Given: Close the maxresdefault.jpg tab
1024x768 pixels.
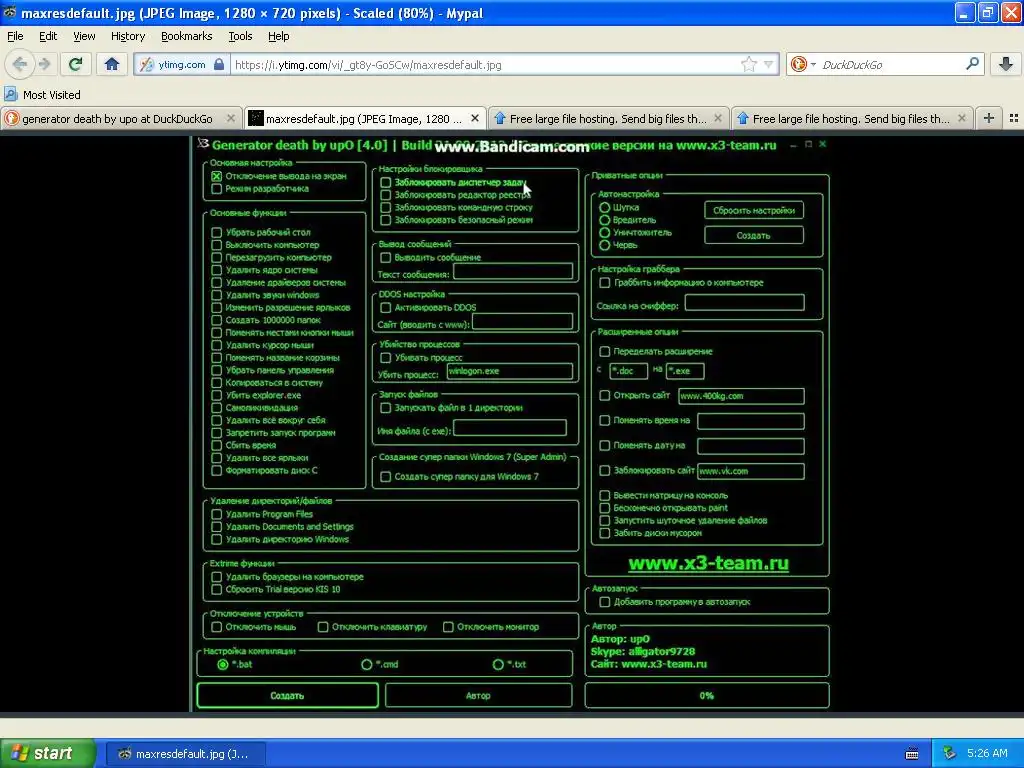Looking at the screenshot, I should (475, 118).
